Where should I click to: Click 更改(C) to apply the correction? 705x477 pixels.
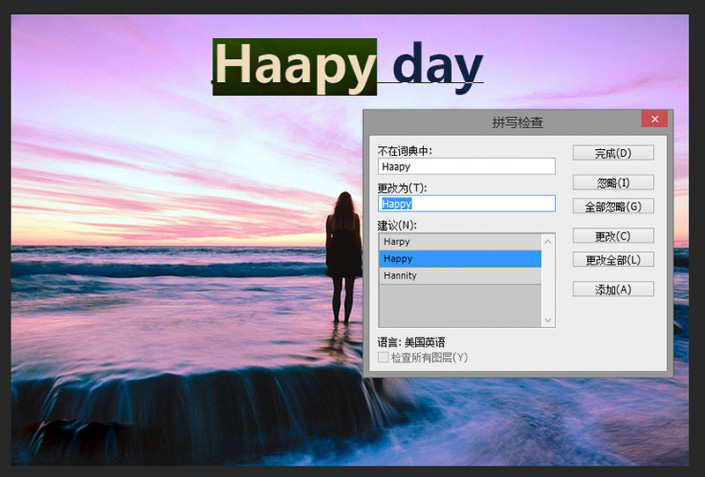[x=613, y=236]
